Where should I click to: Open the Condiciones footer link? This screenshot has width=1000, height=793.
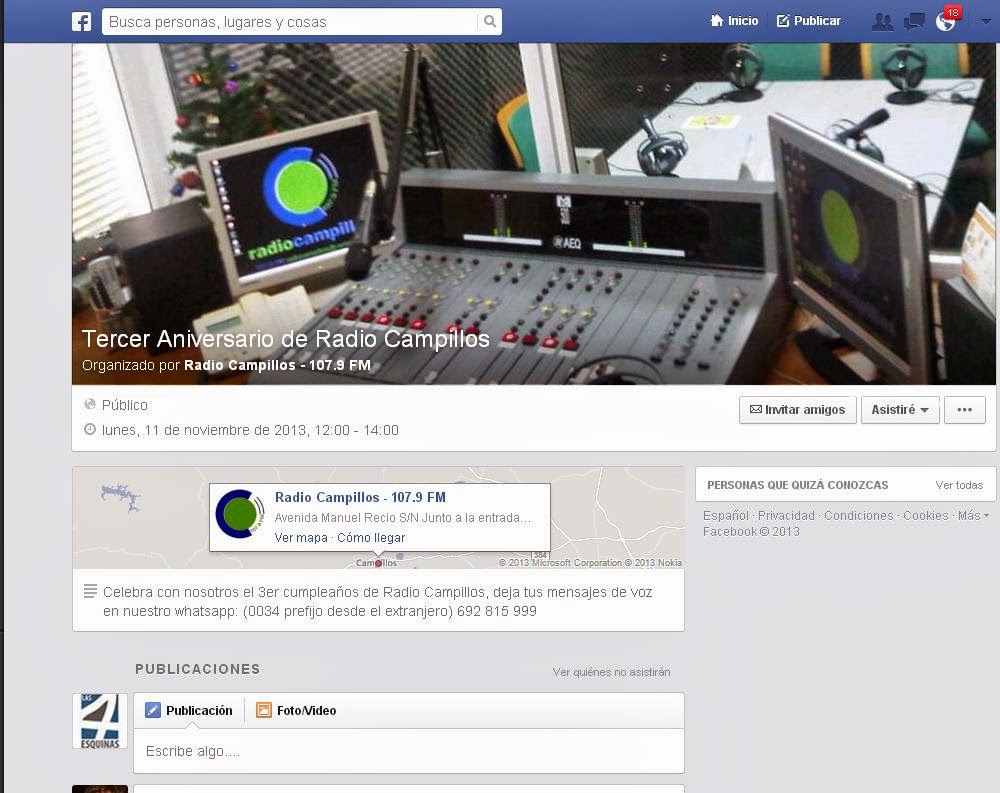(x=858, y=515)
